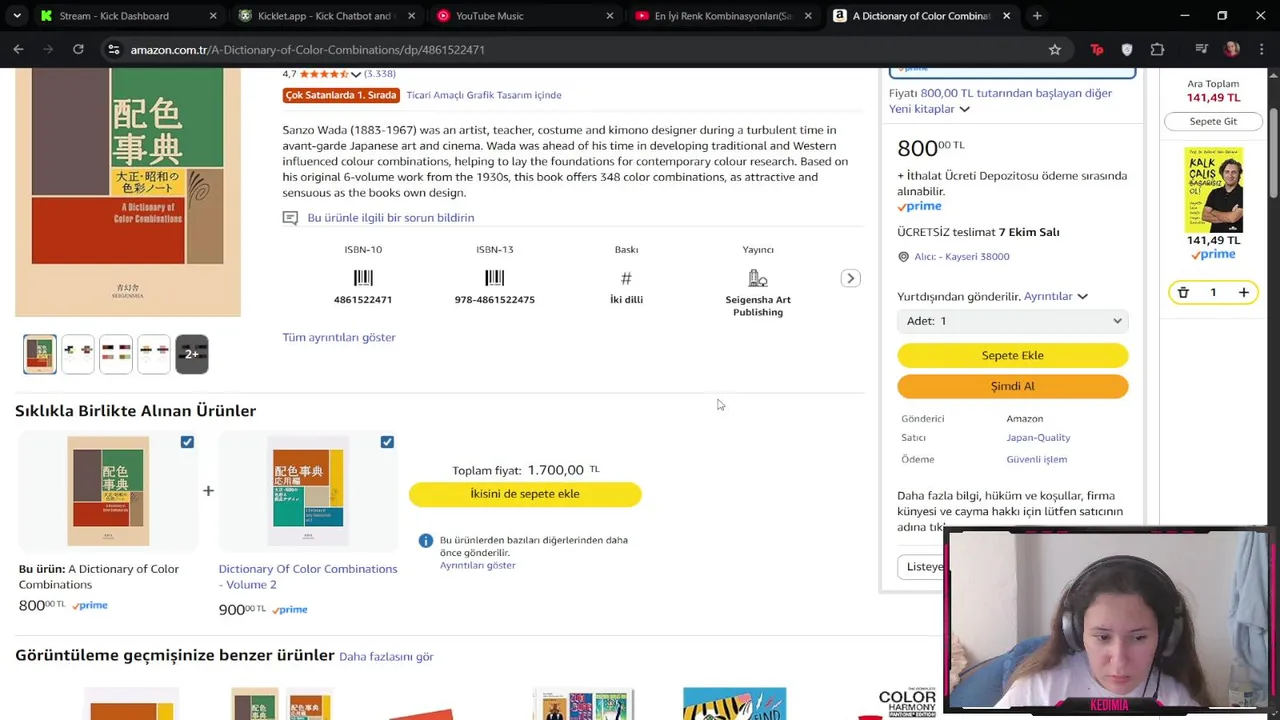Open the tab search dropdown arrow
1280x720 pixels.
pos(16,16)
